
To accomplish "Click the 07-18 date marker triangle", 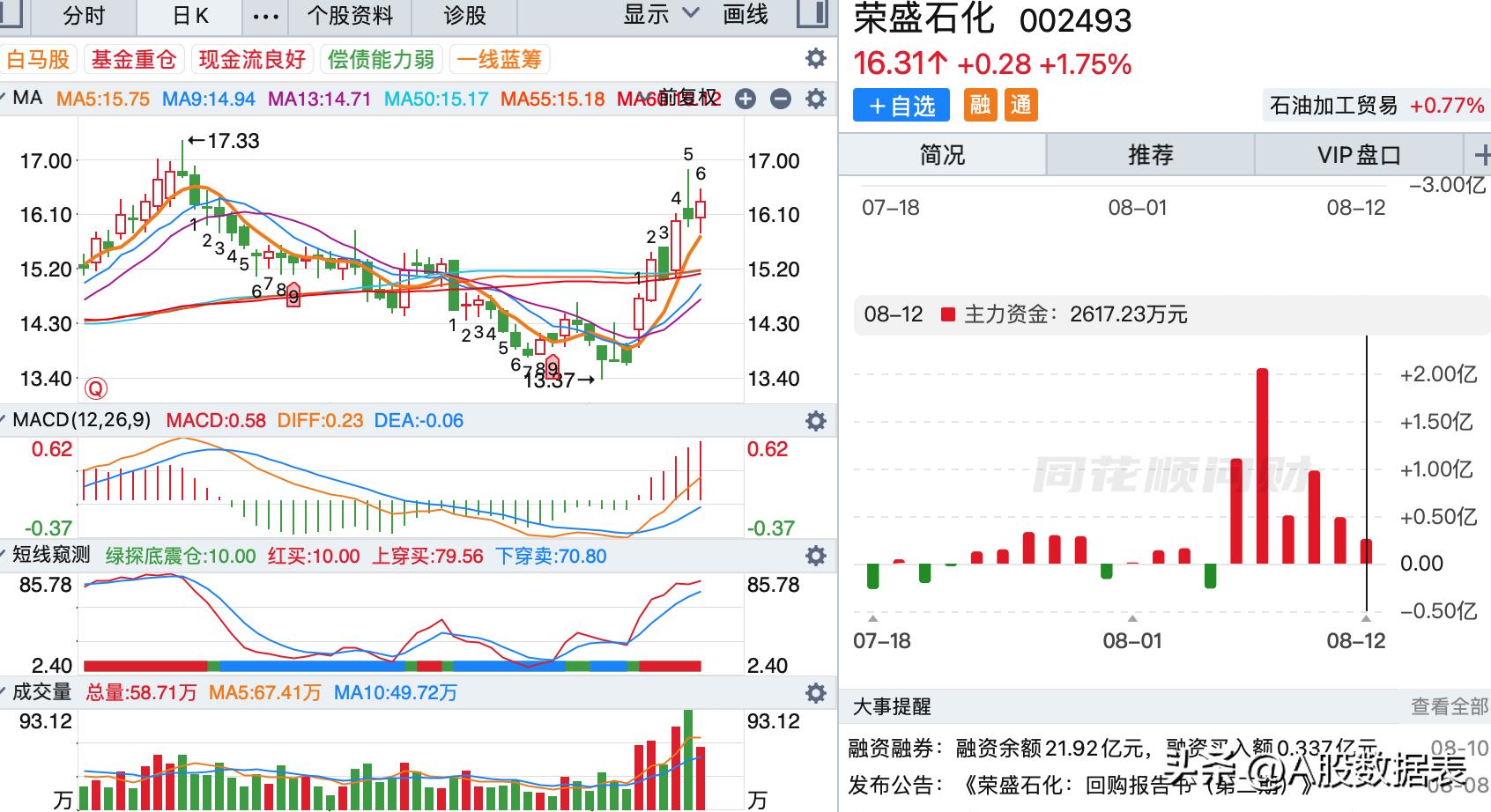I will click(x=873, y=617).
